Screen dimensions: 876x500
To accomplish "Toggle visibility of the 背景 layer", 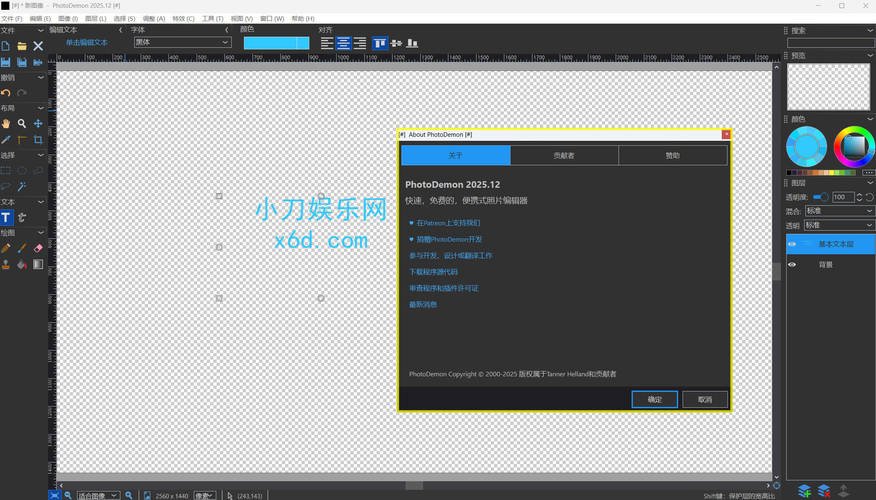I will [x=792, y=265].
